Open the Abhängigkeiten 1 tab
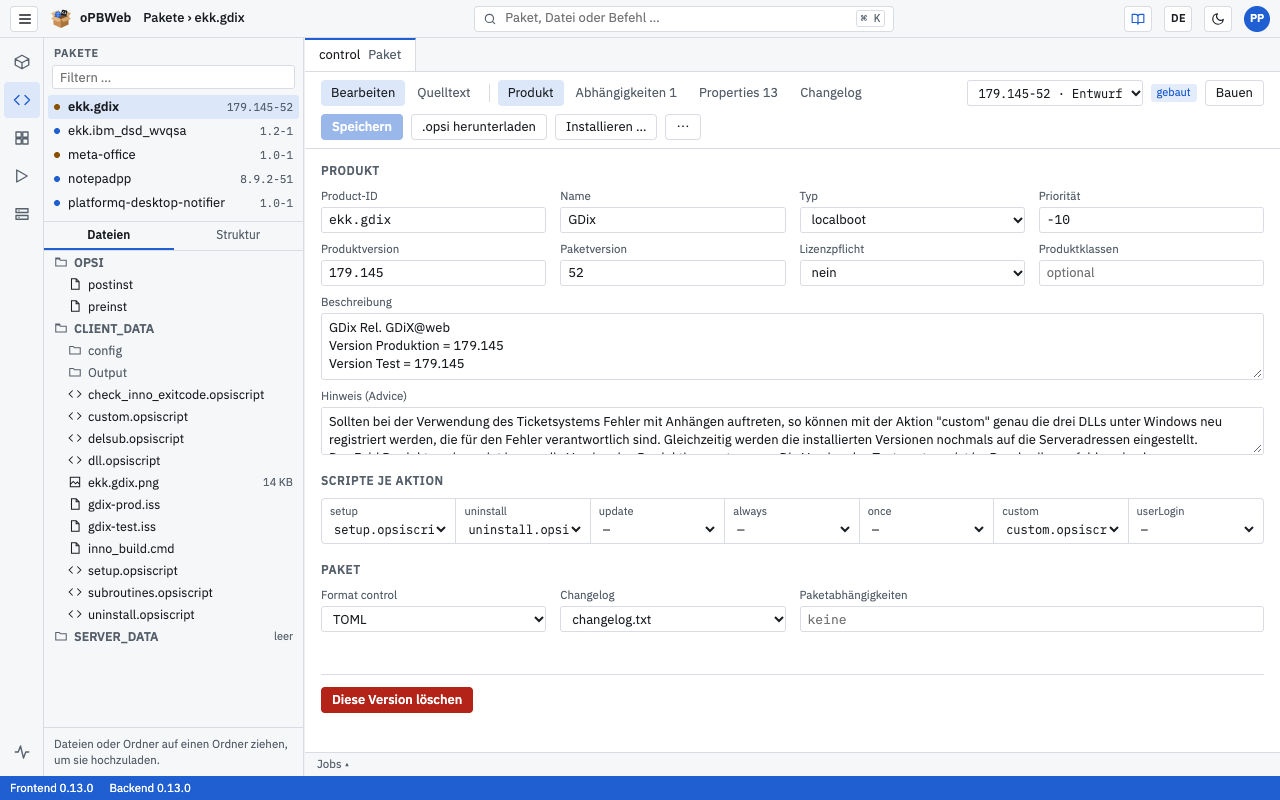 coord(626,93)
